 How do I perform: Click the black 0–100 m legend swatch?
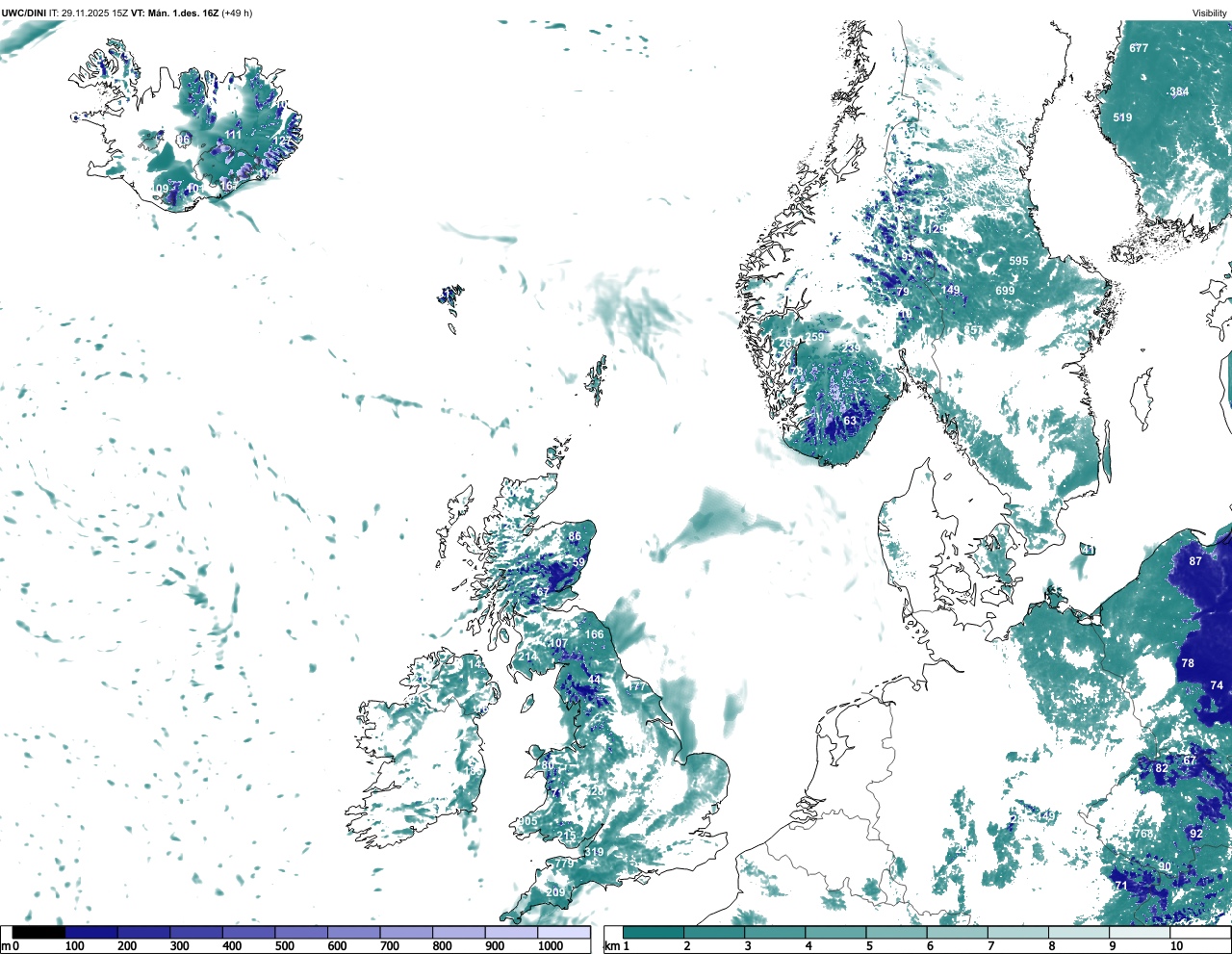click(x=38, y=932)
